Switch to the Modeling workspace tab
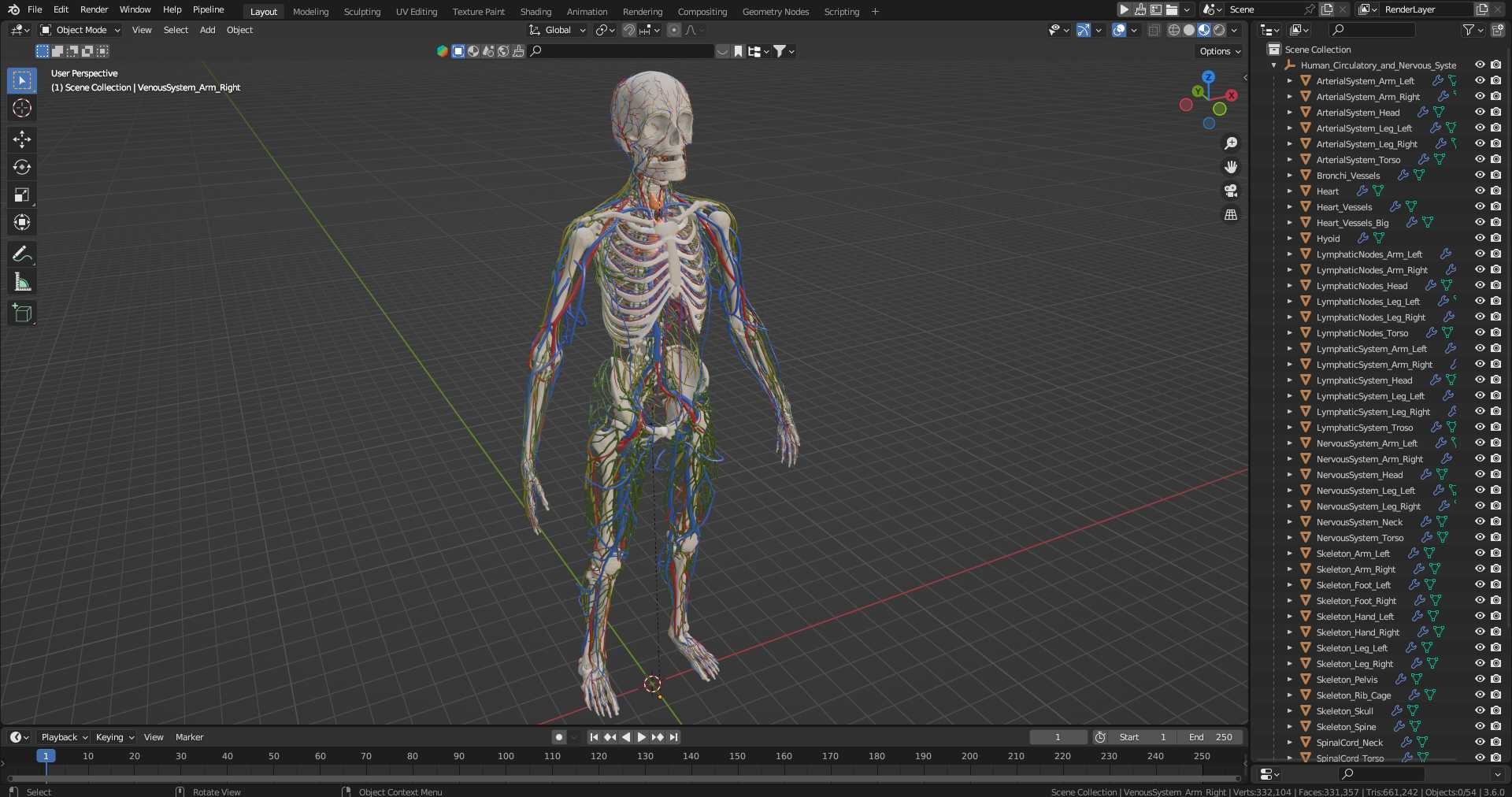This screenshot has width=1512, height=797. (310, 12)
